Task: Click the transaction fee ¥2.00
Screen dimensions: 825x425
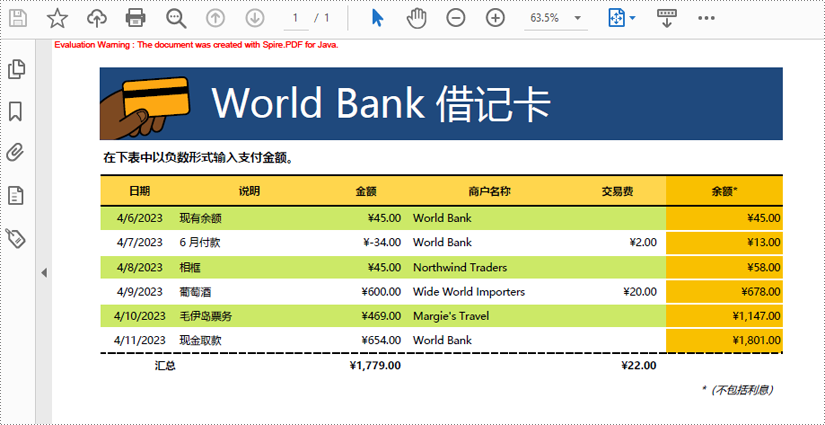Action: tap(643, 242)
